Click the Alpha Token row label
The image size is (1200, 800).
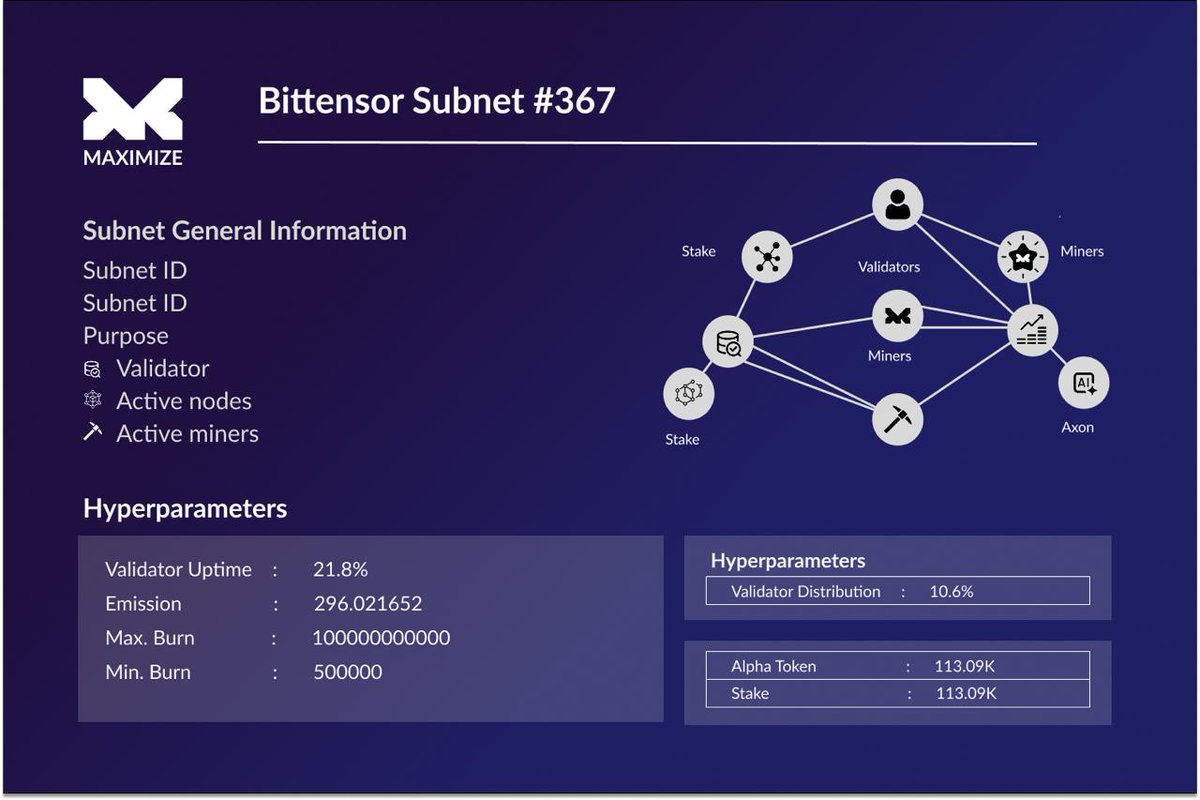pyautogui.click(x=774, y=666)
